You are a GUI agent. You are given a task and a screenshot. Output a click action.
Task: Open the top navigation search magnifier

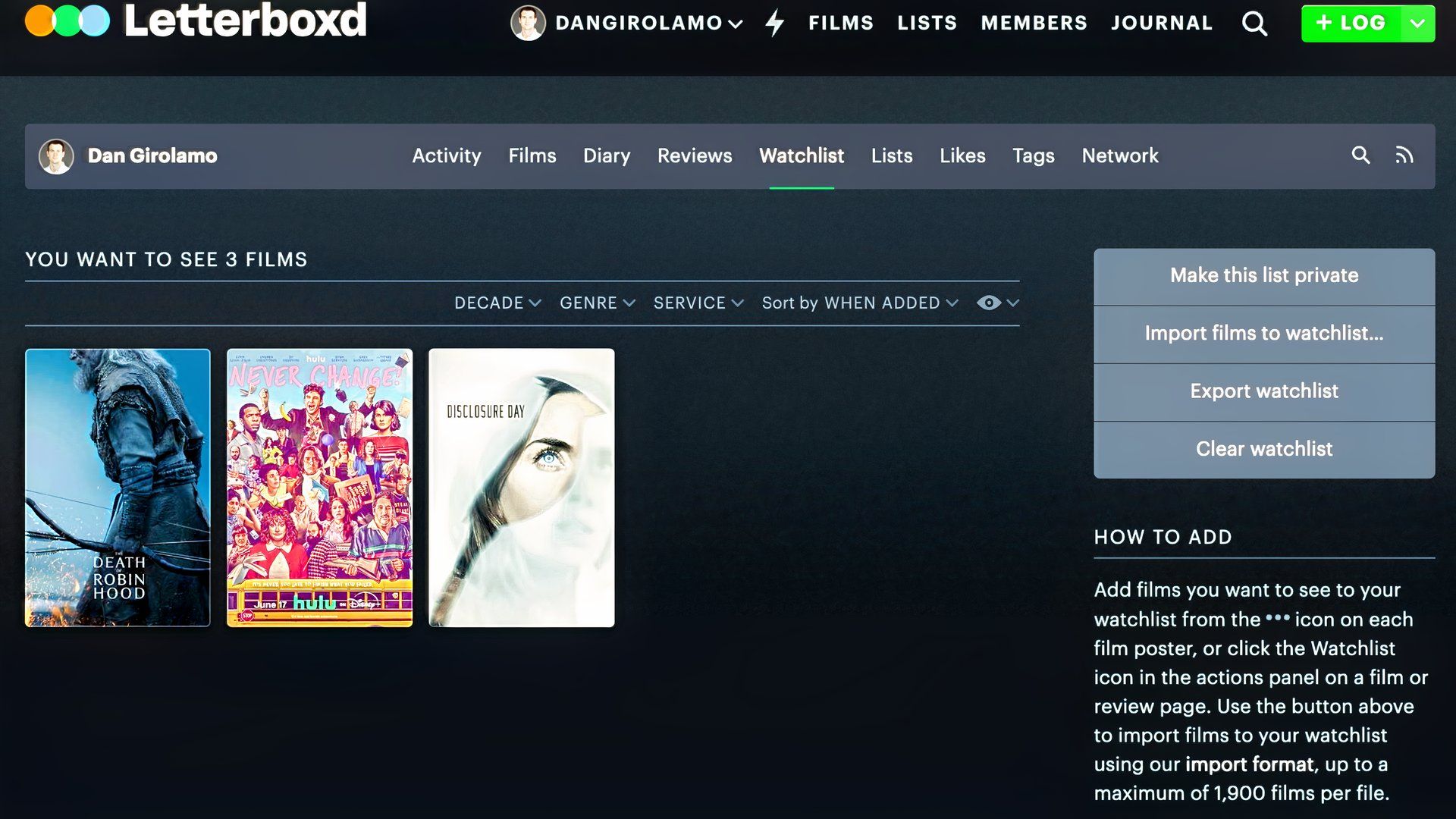[x=1254, y=24]
